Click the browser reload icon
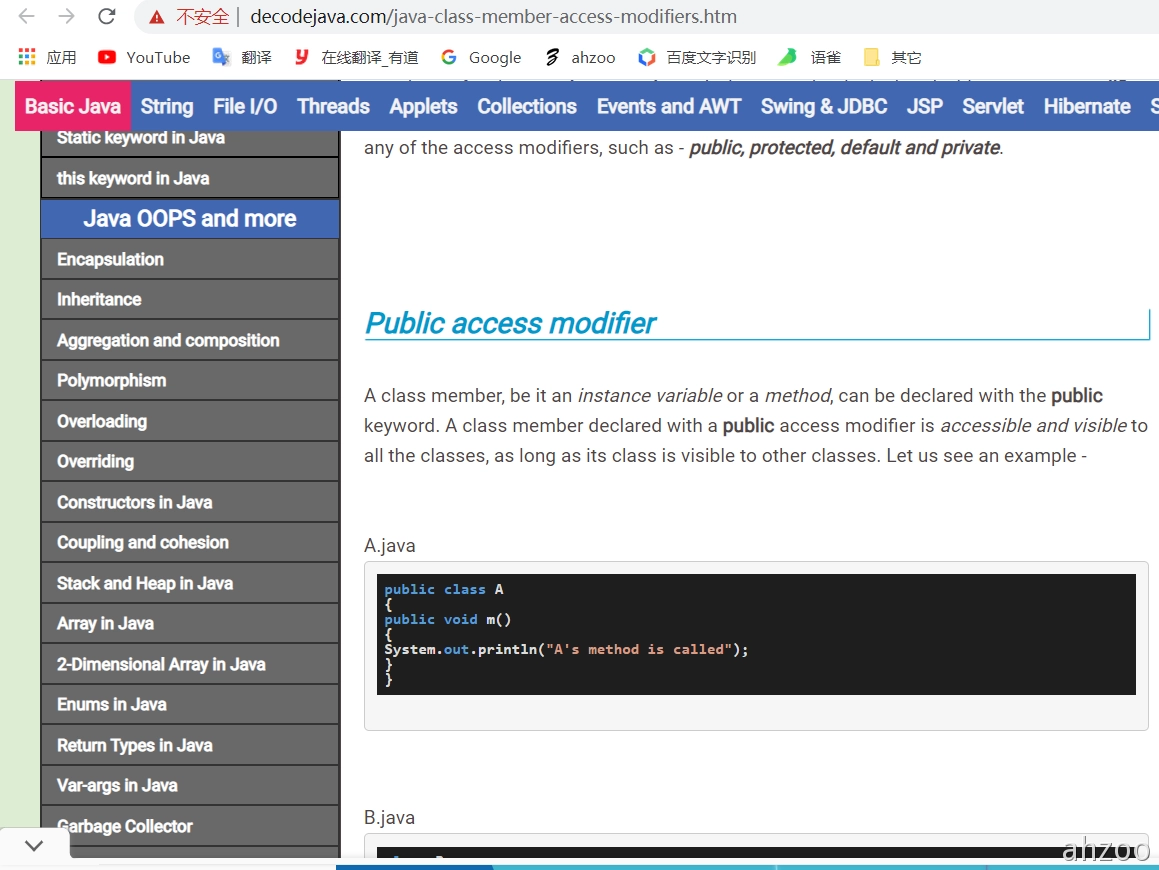 point(106,17)
